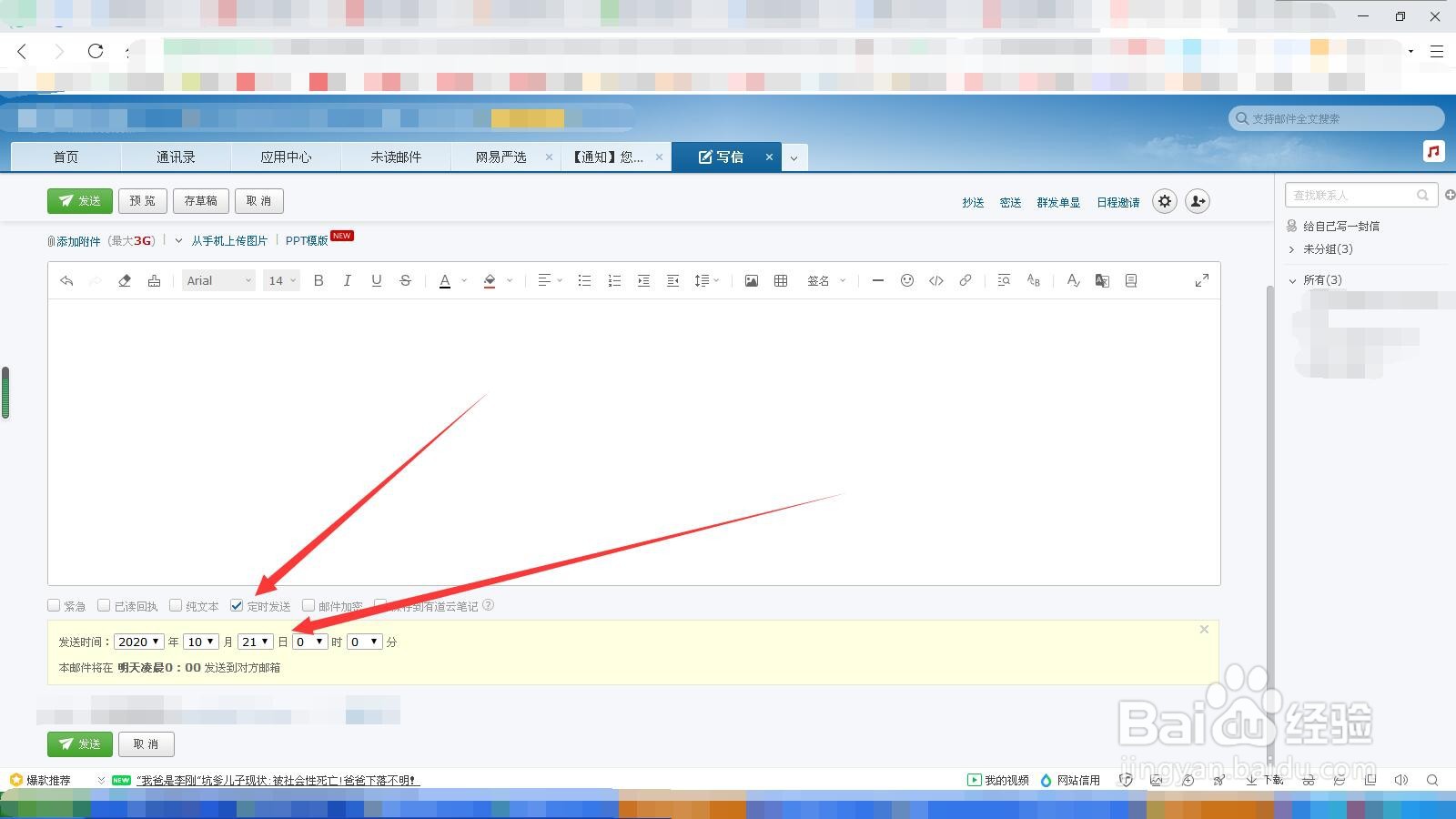Undo the last edit in the editor toolbar
Image resolution: width=1456 pixels, height=819 pixels.
pos(66,281)
